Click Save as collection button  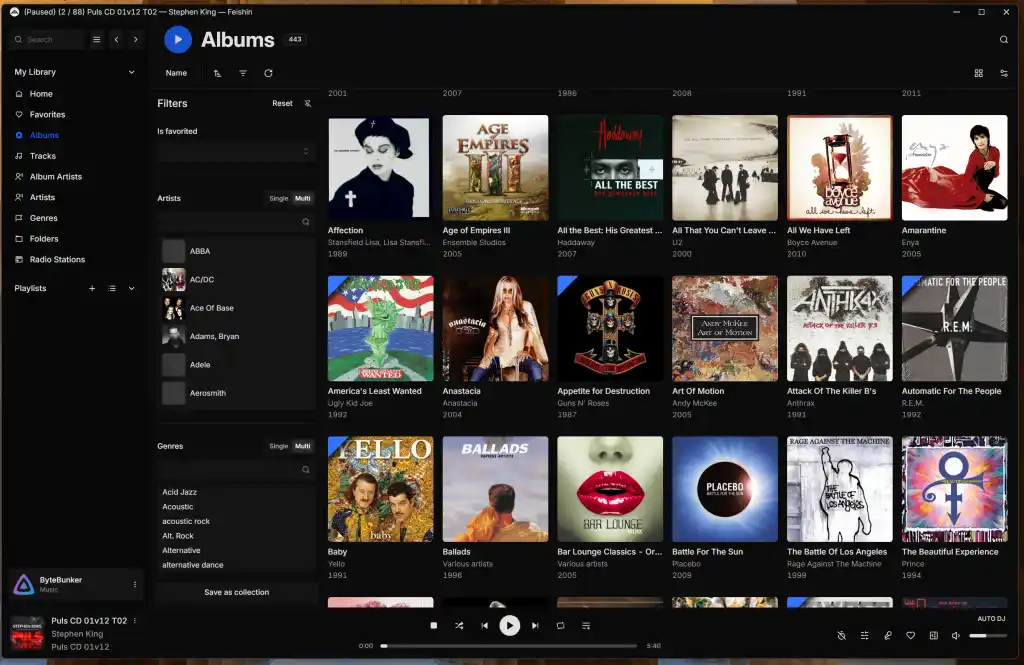pos(236,592)
